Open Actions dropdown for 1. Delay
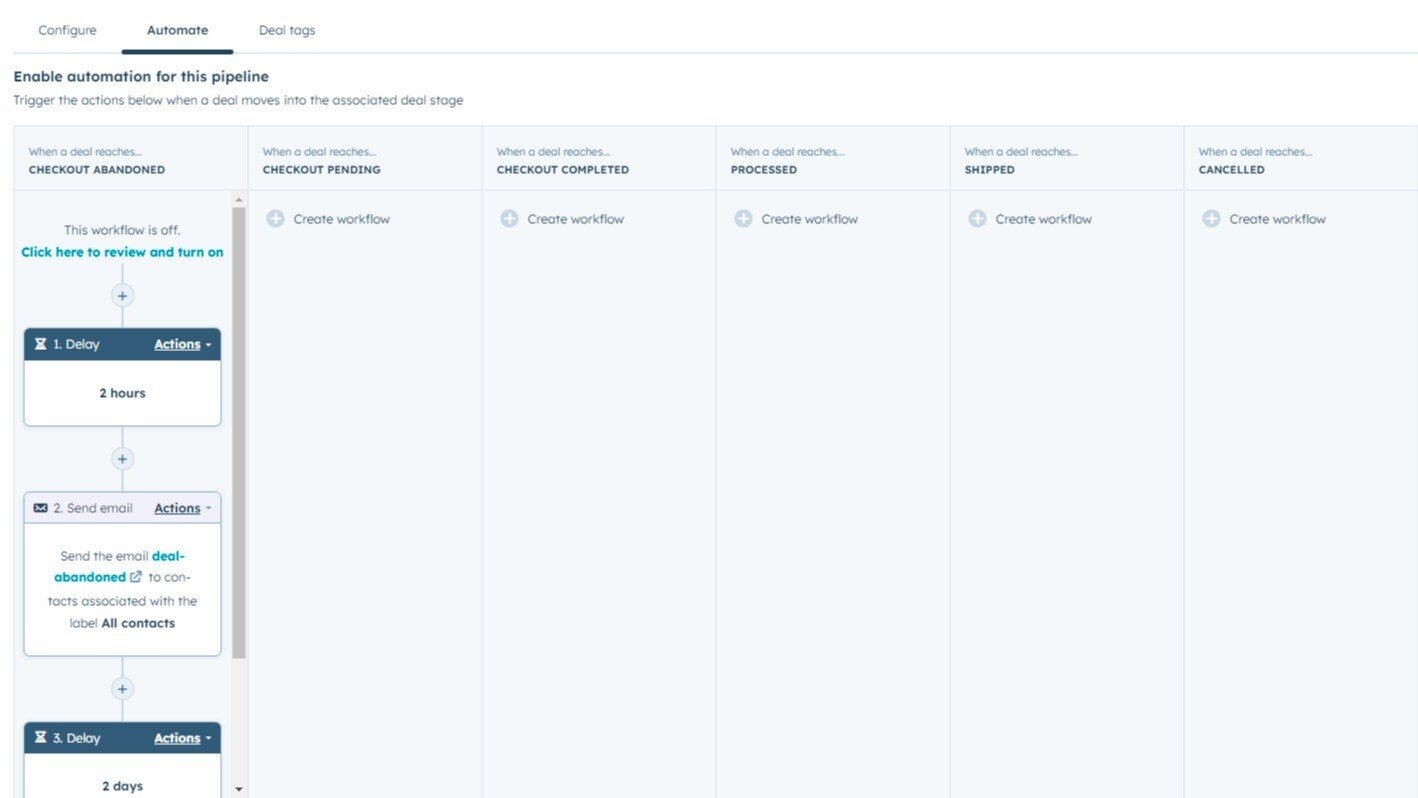Screen dimensions: 1418x798 point(182,344)
